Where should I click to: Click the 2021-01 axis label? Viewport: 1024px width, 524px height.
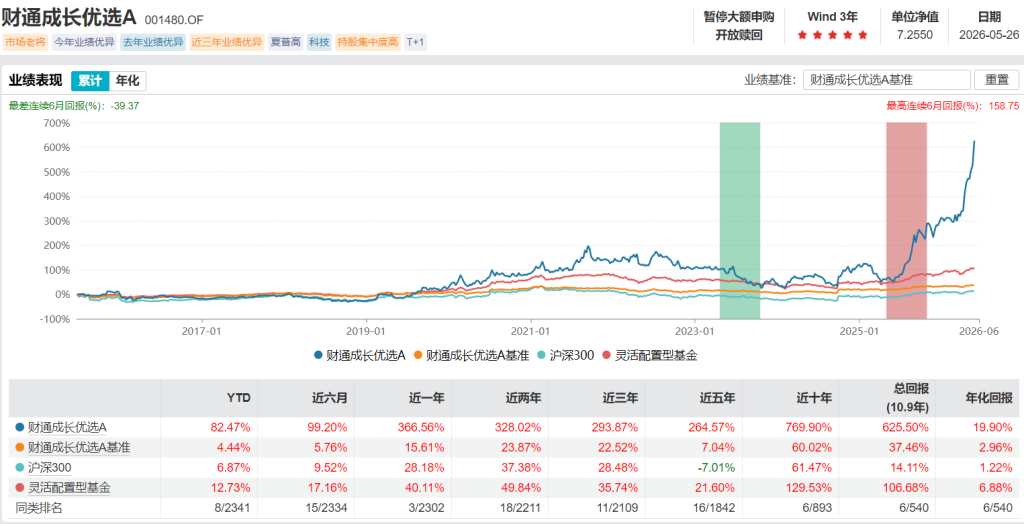532,332
